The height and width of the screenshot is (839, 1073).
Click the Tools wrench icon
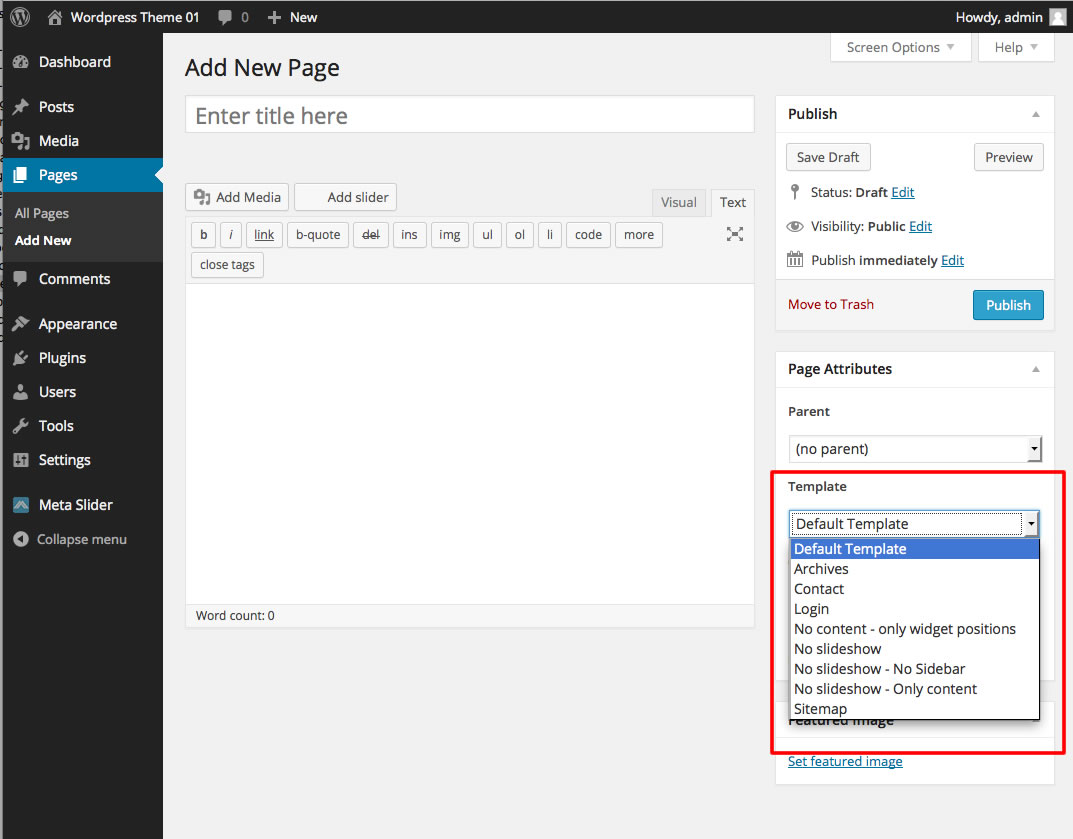[21, 426]
